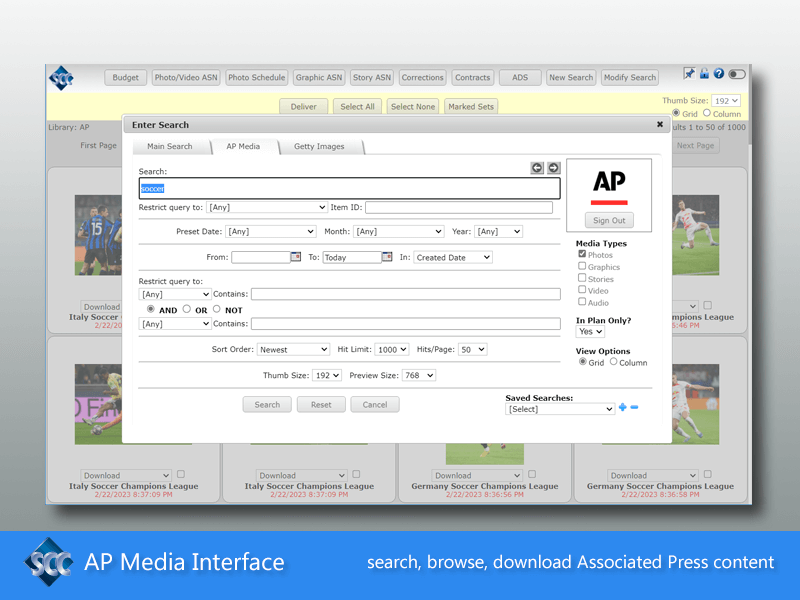Open the dialog Thumb Size dropdown
This screenshot has width=800, height=600.
click(327, 376)
